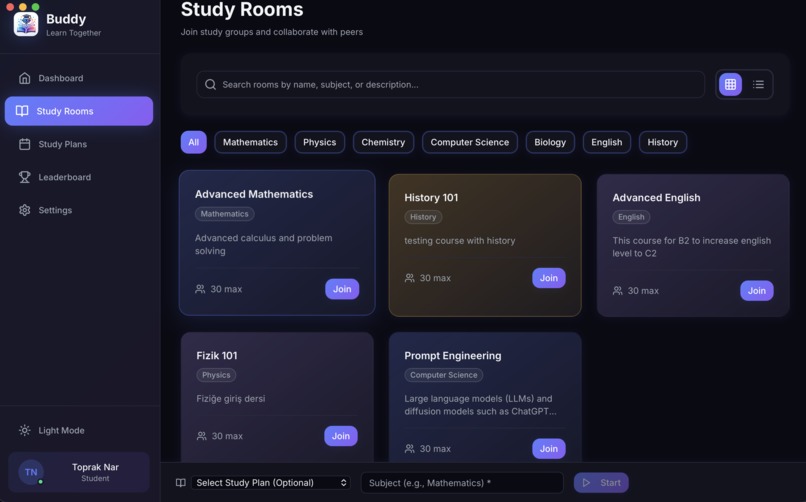The width and height of the screenshot is (806, 502).
Task: Filter rooms by English
Action: [x=607, y=142]
